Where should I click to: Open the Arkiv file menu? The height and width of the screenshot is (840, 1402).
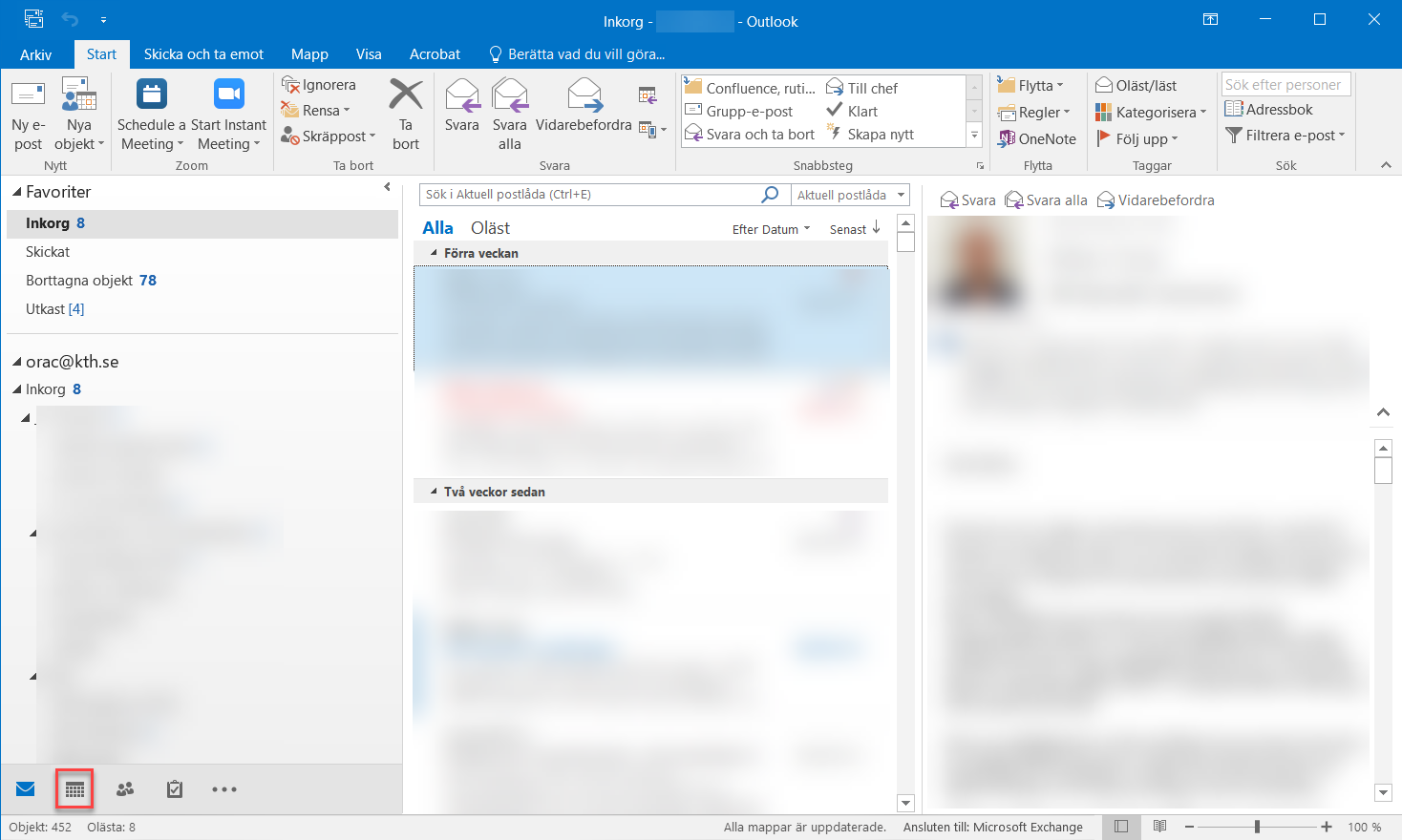pyautogui.click(x=35, y=54)
